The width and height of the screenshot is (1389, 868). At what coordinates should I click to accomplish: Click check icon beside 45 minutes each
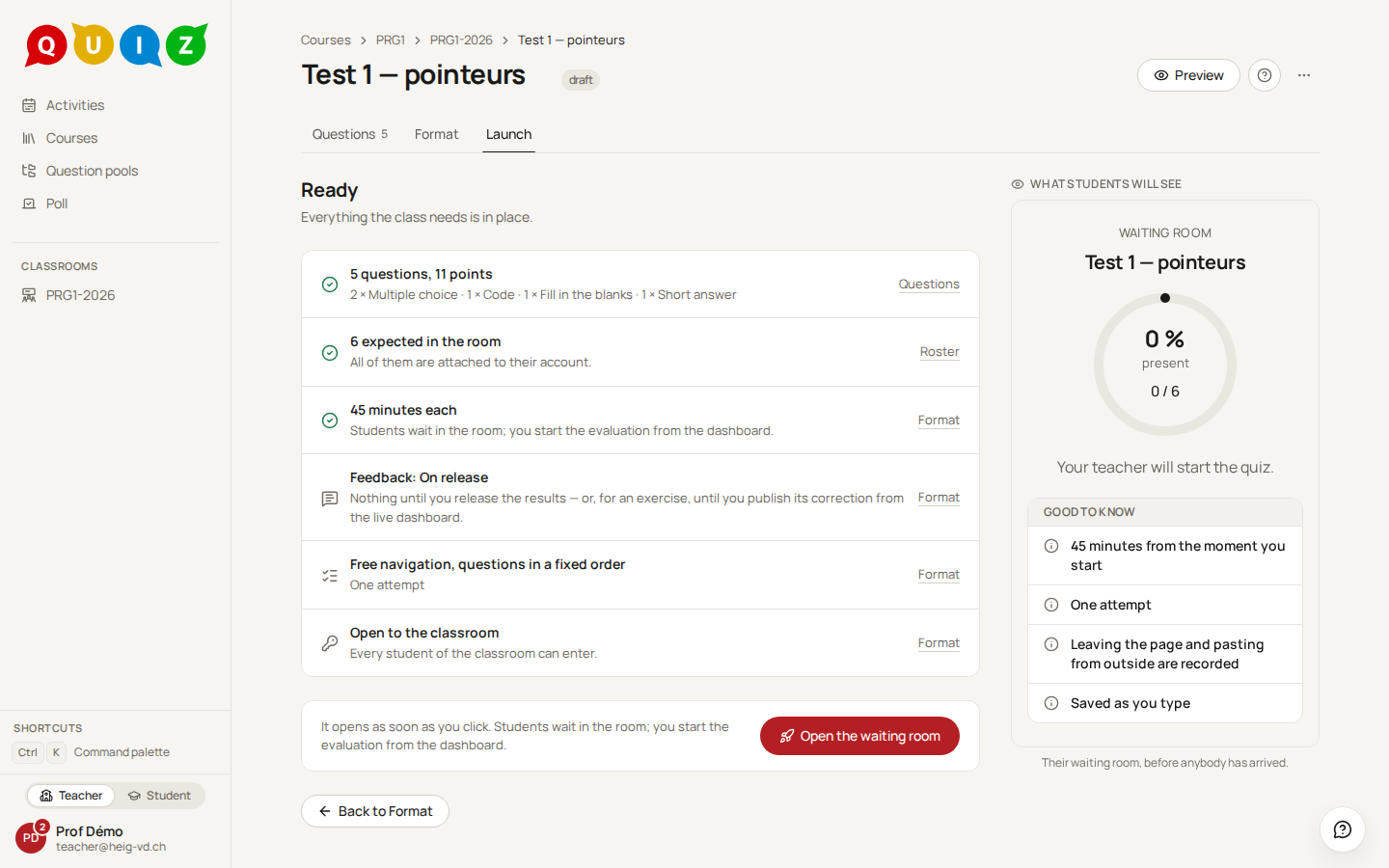[330, 420]
